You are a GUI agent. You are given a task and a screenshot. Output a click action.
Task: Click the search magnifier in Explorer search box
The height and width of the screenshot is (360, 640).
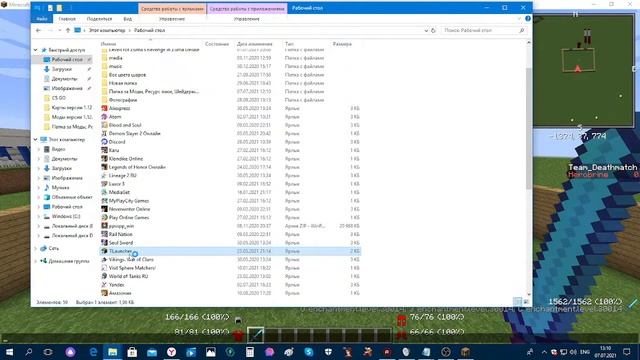pos(522,30)
